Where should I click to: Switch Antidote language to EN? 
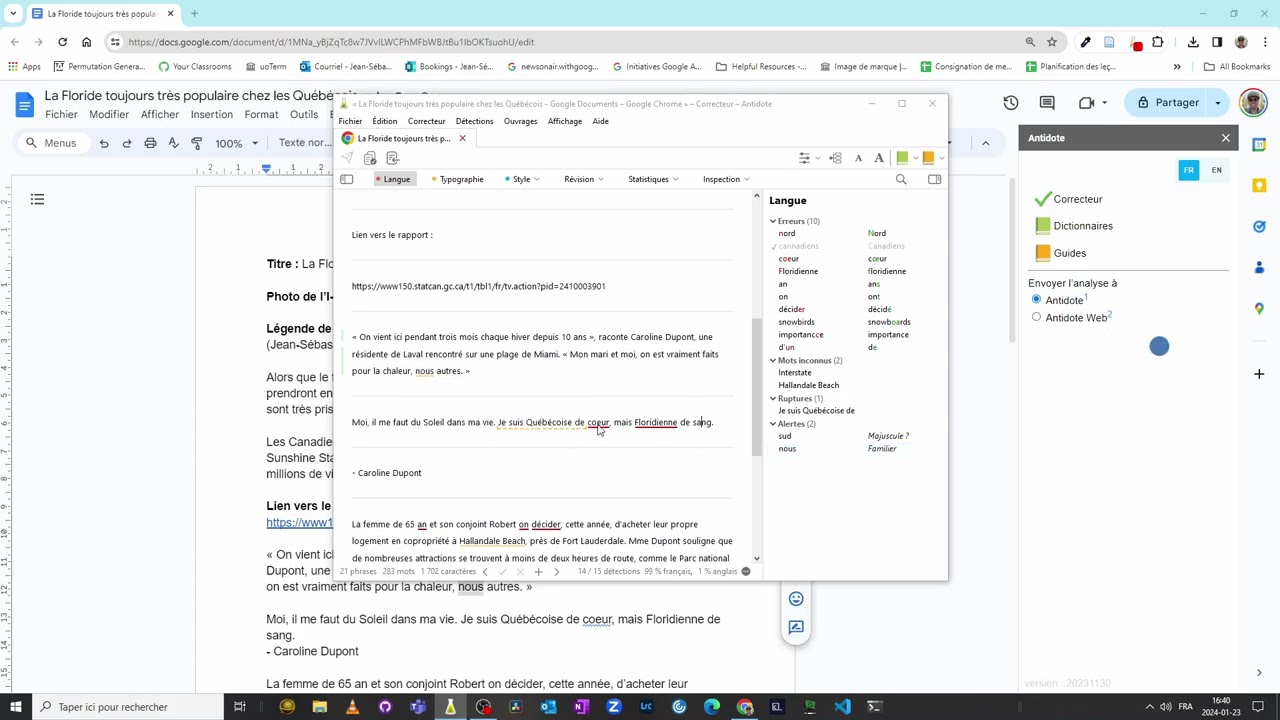coord(1216,170)
